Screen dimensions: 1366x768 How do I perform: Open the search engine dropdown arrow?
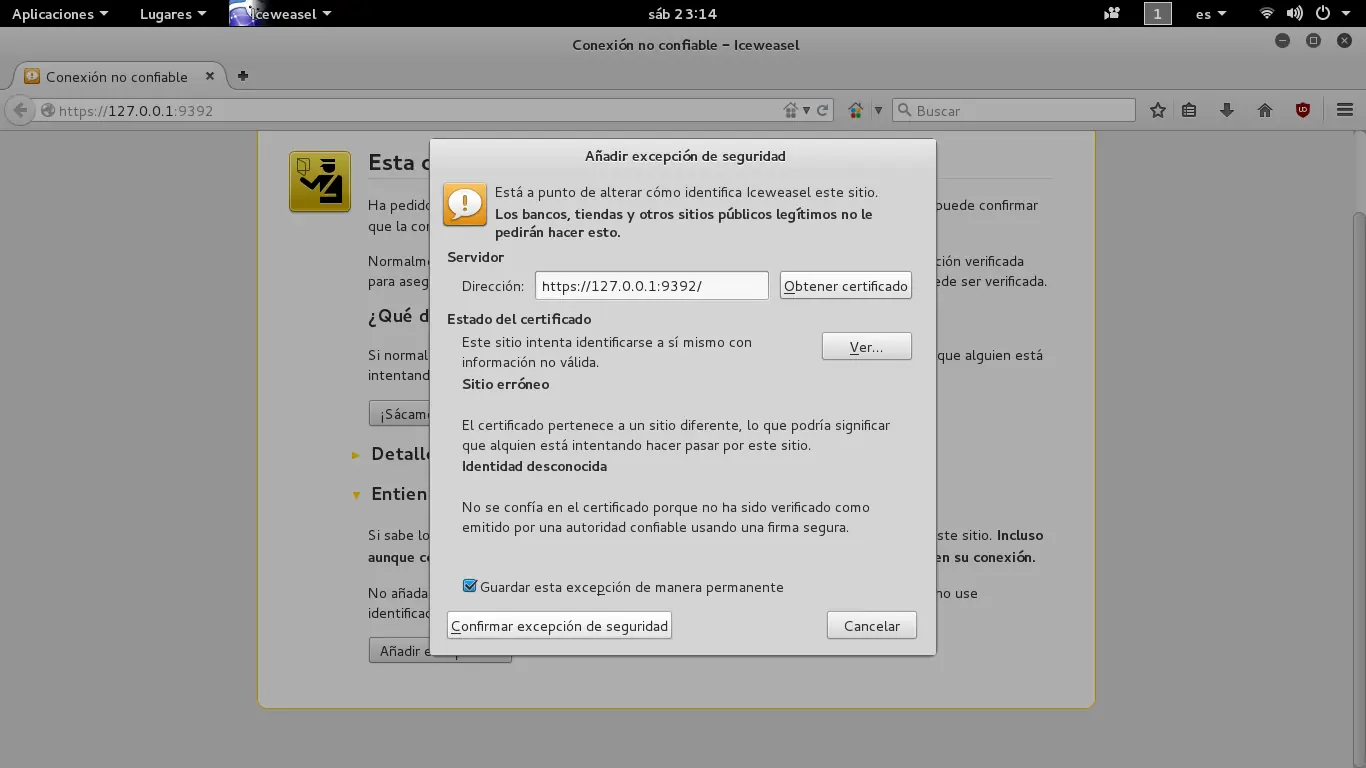click(878, 111)
